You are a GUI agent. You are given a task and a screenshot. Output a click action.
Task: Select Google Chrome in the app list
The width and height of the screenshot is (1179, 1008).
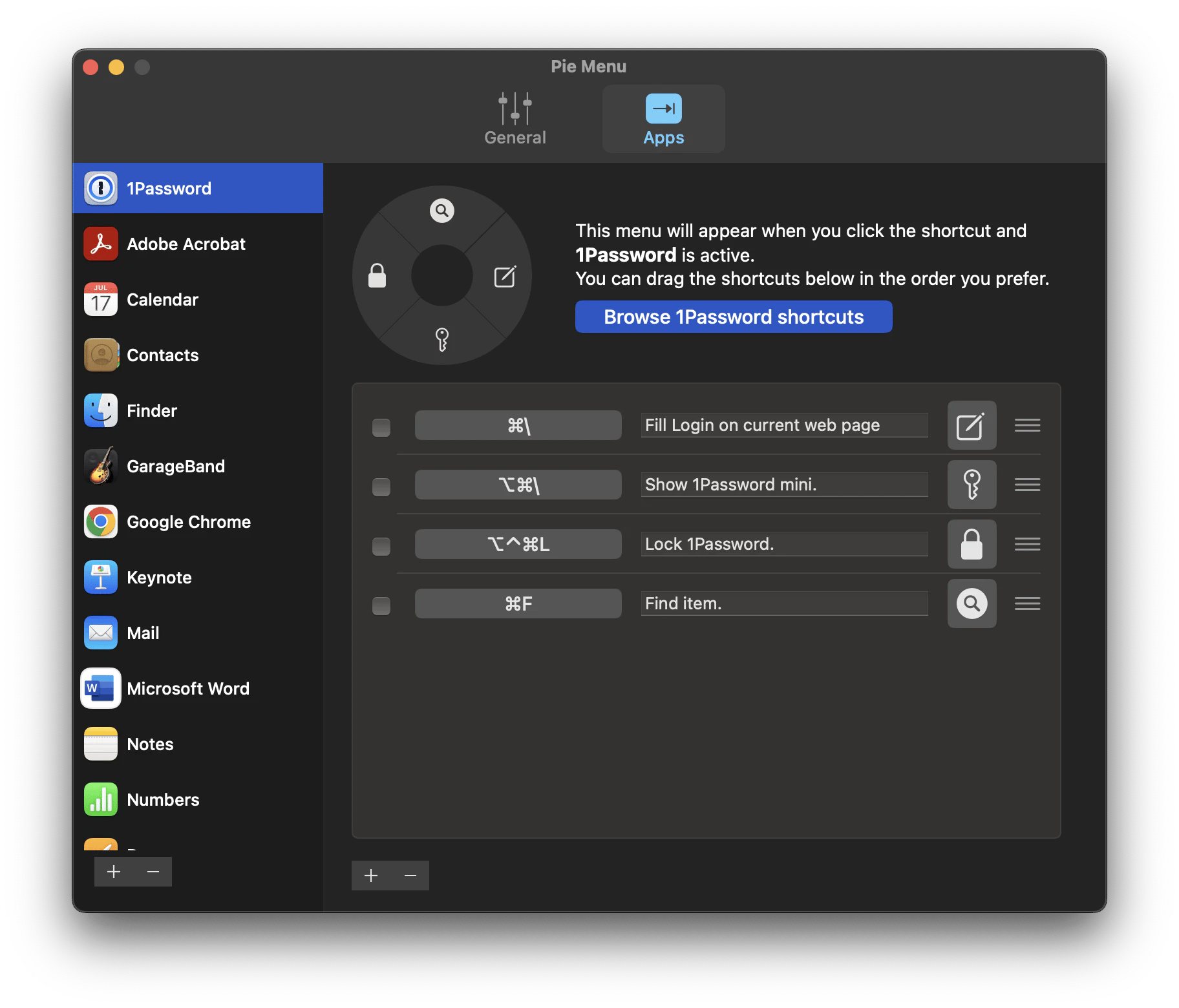[188, 522]
